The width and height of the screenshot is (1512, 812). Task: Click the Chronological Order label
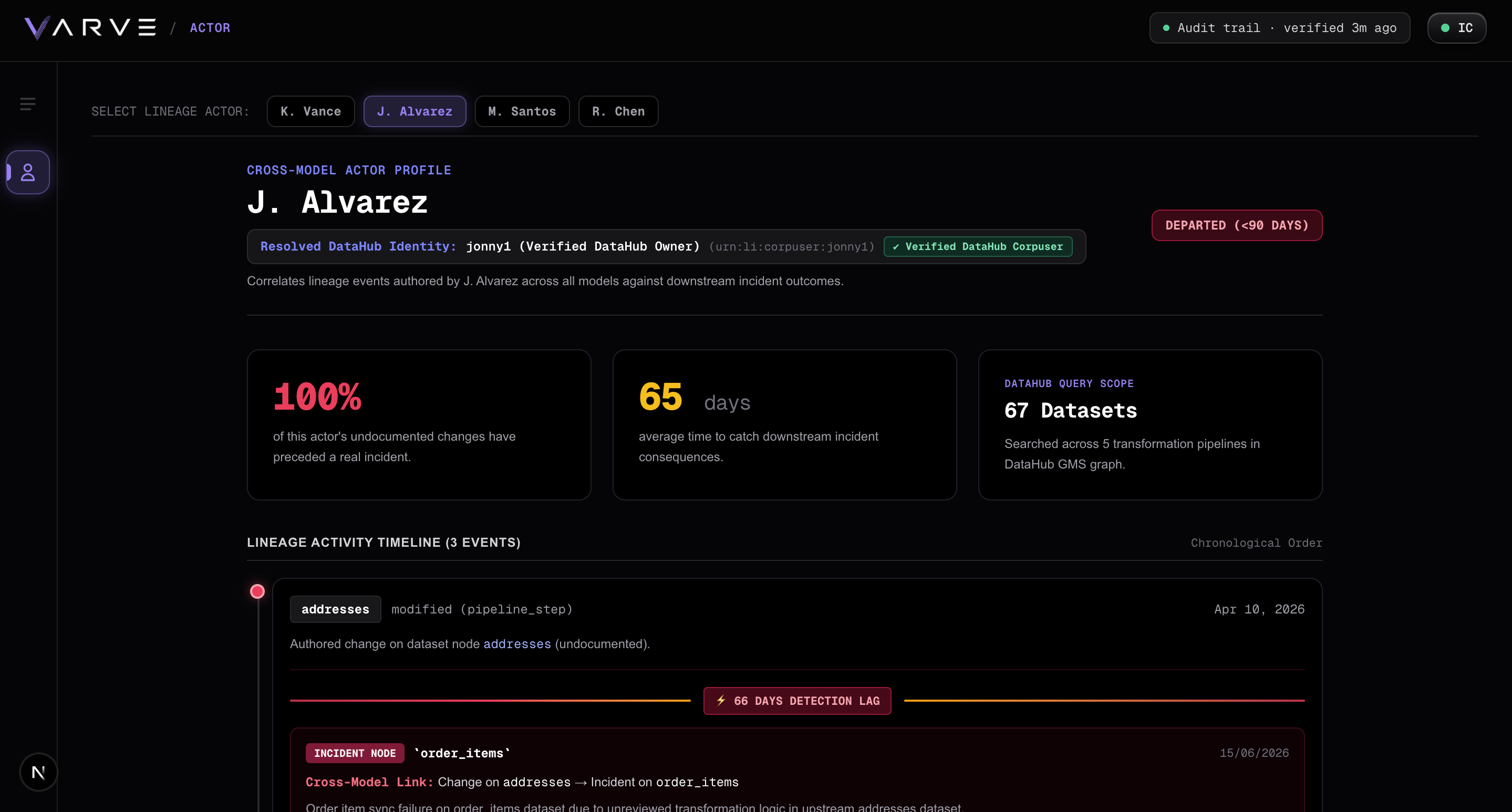click(x=1256, y=543)
